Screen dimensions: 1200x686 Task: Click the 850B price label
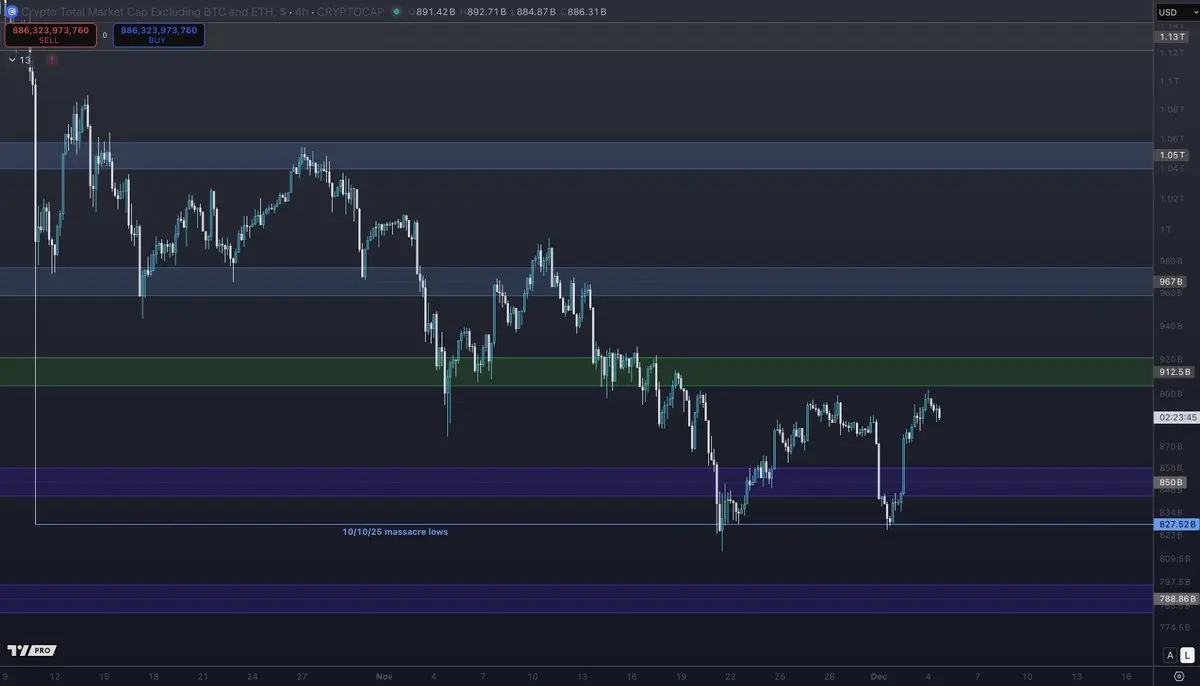point(1171,482)
